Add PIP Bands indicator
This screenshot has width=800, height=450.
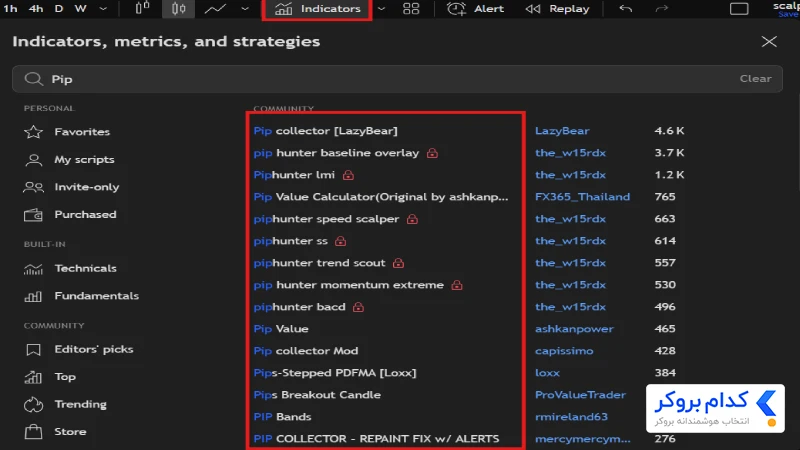(282, 416)
